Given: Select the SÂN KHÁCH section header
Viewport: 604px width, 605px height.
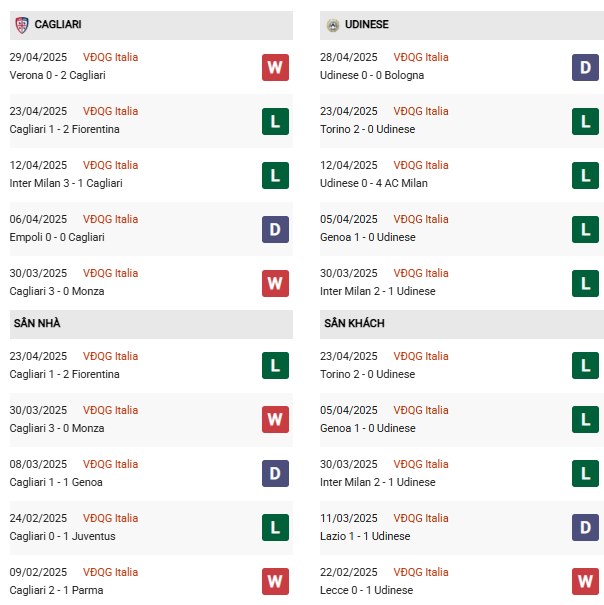Looking at the screenshot, I should click(x=462, y=324).
